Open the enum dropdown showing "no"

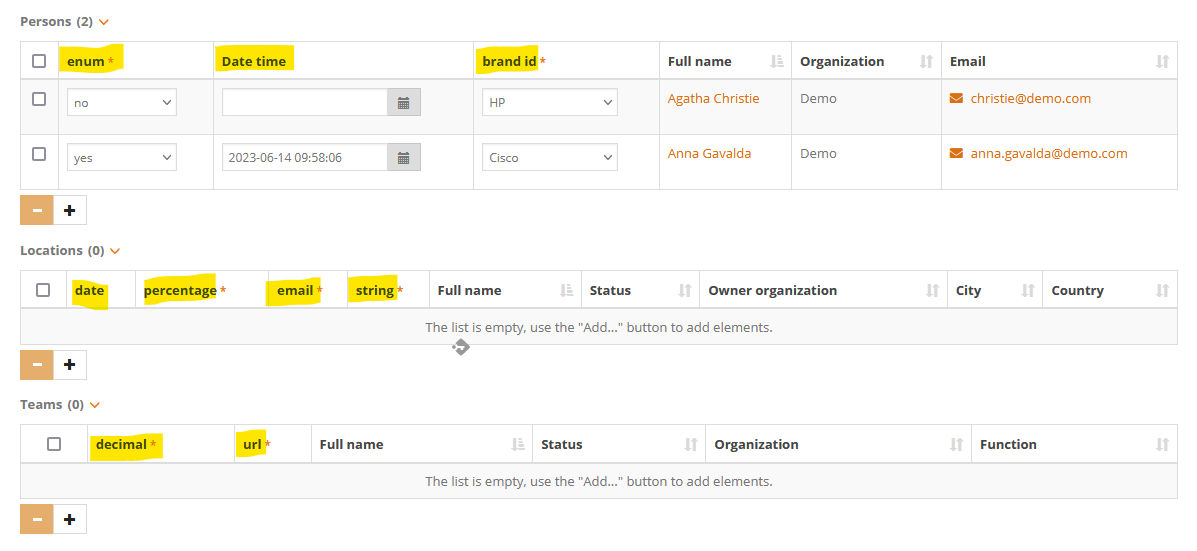click(x=121, y=103)
